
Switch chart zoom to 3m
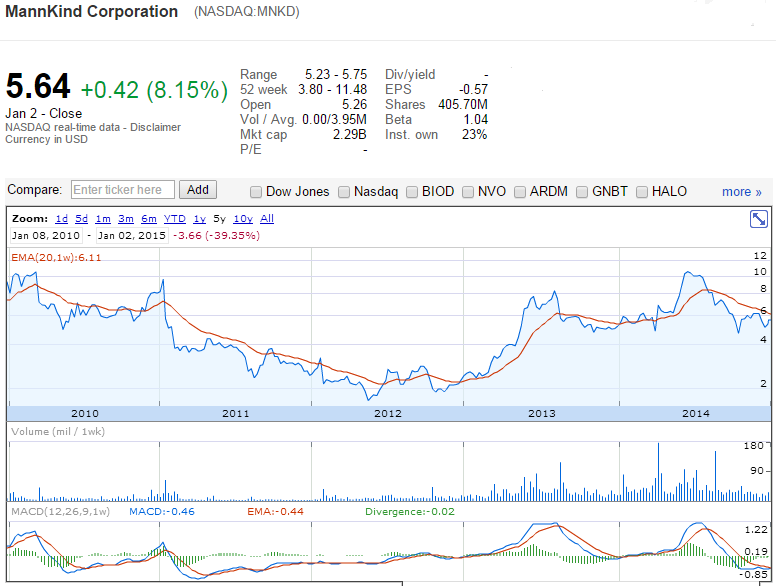click(126, 219)
